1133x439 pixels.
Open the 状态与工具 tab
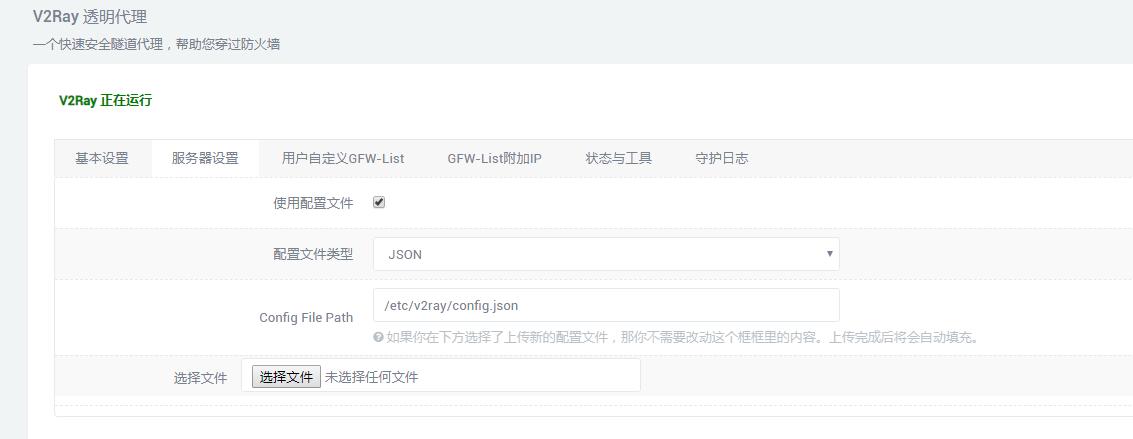(619, 158)
